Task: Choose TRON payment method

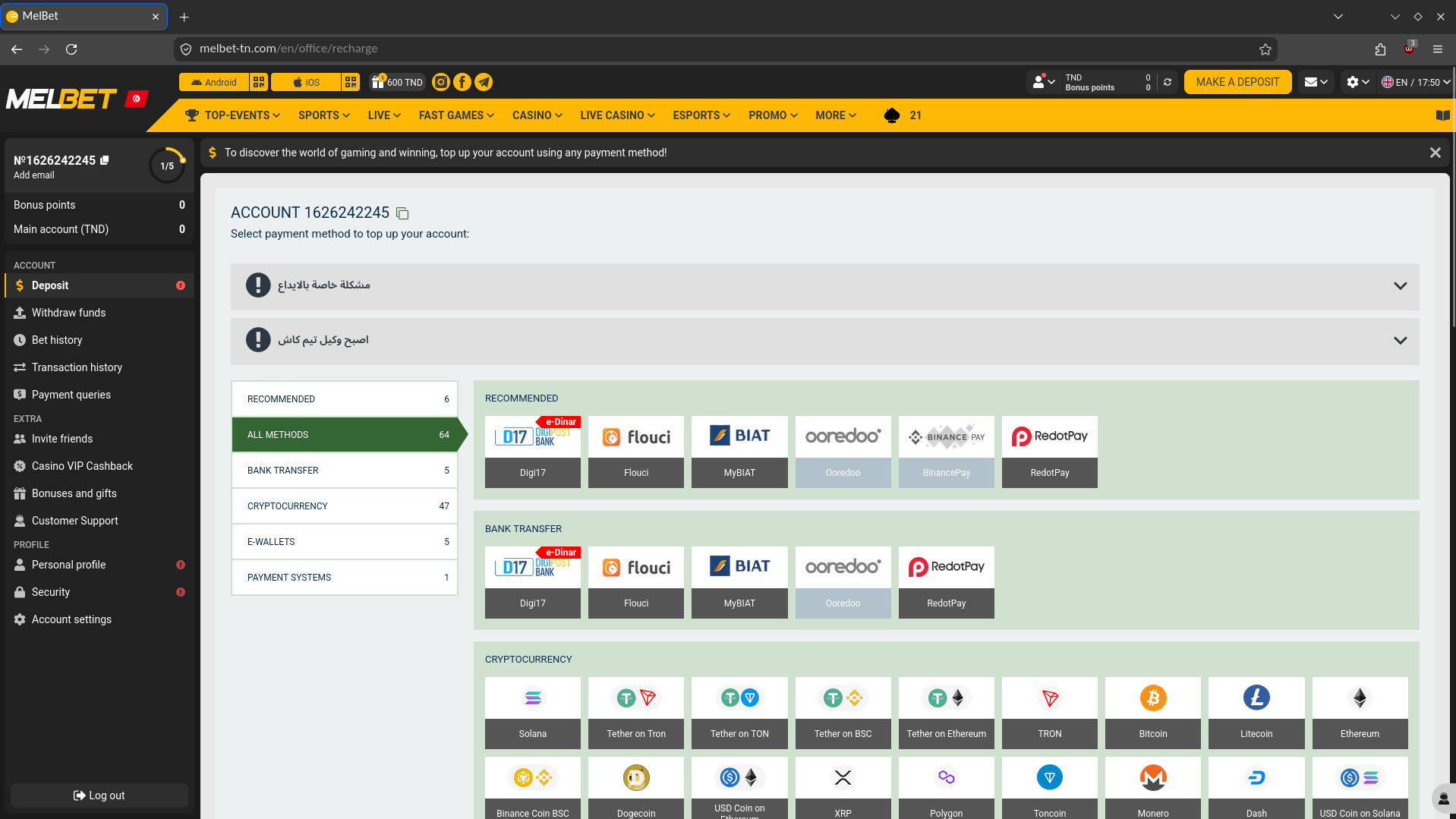Action: [1050, 713]
